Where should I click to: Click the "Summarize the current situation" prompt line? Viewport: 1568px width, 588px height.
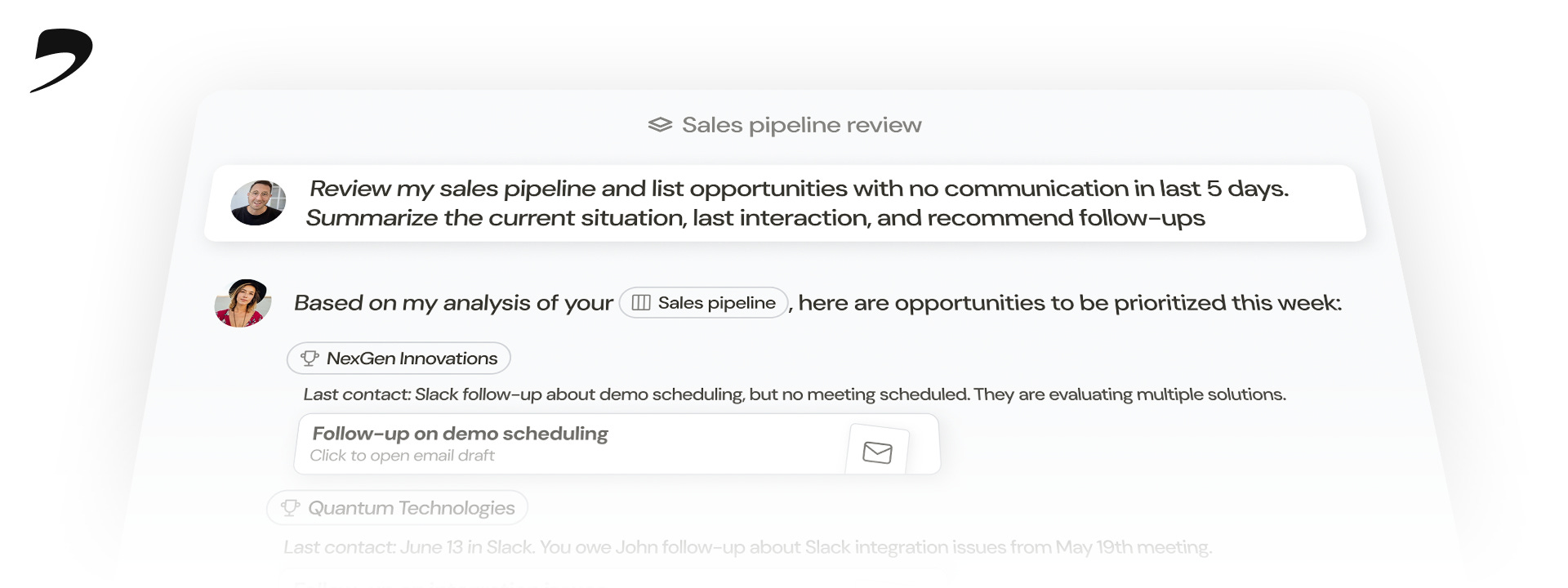point(755,218)
